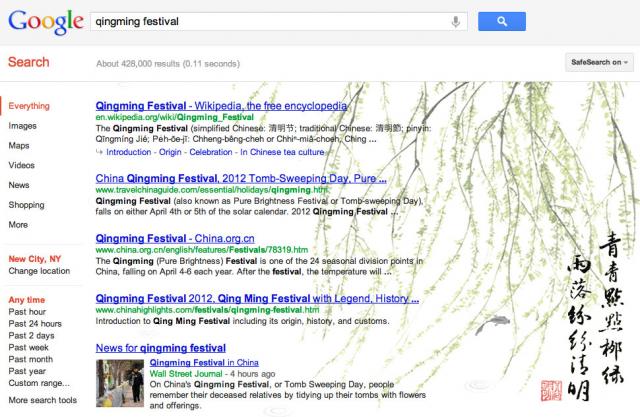Screen dimensions: 640x417
Task: Jump to Wikipedia Introduction section link
Action: (x=129, y=152)
